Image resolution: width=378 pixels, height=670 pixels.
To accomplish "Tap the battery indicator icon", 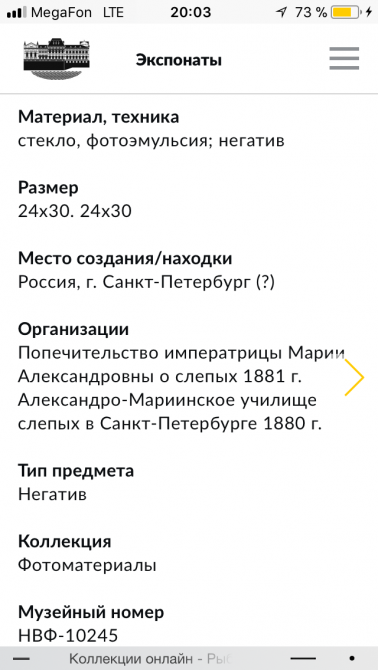I will pos(346,12).
